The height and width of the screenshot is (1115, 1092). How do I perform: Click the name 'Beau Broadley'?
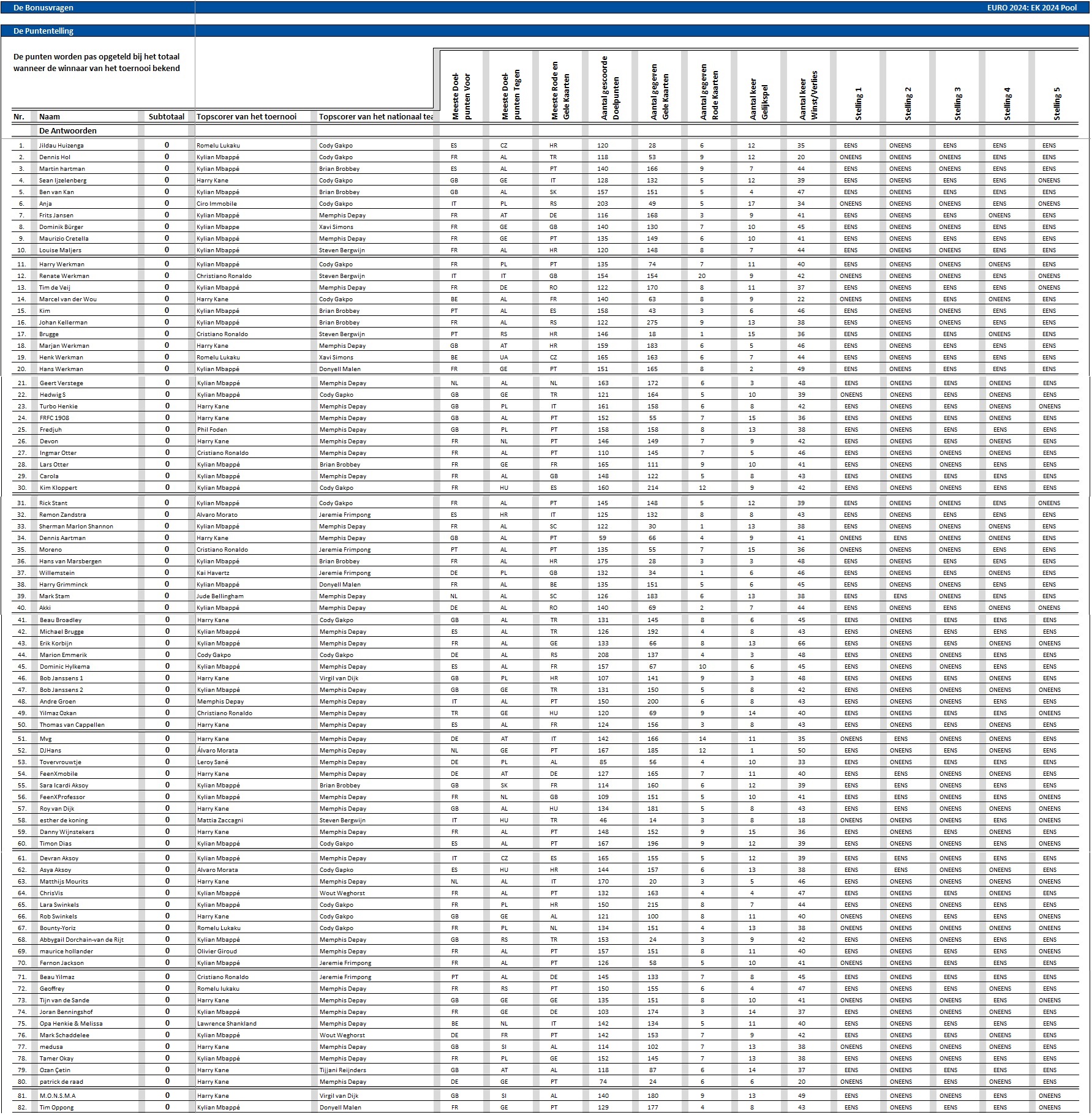click(x=61, y=620)
